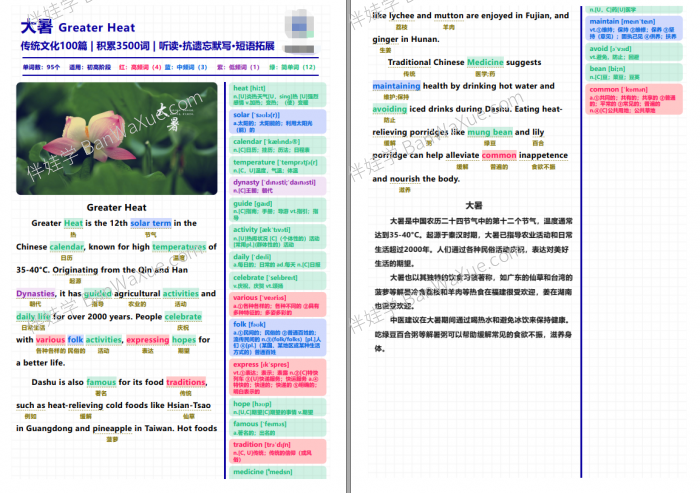Image resolution: width=700 pixels, height=493 pixels.
Task: Select the 'guide' vocabulary card
Action: (277, 209)
